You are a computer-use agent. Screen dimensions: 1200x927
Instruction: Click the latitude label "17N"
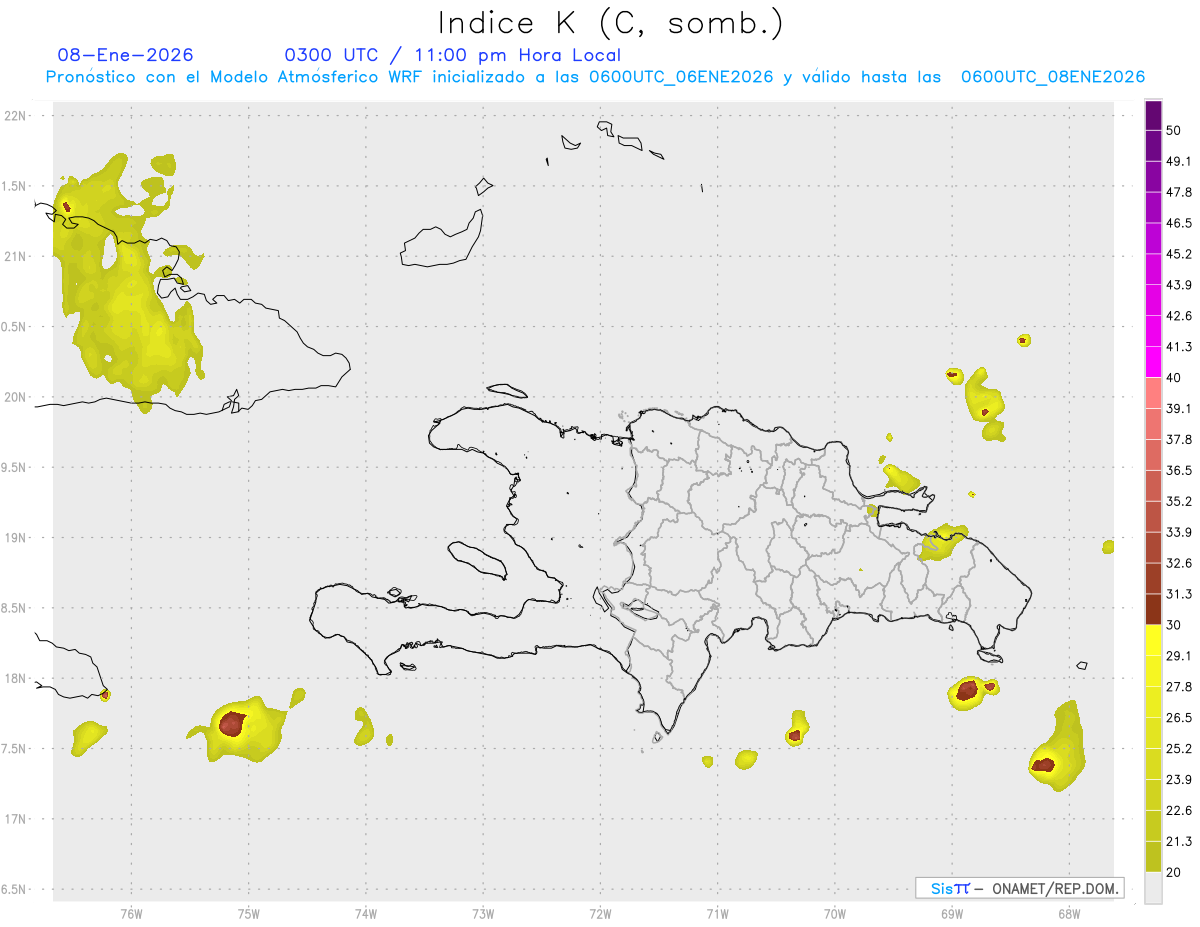[16, 819]
